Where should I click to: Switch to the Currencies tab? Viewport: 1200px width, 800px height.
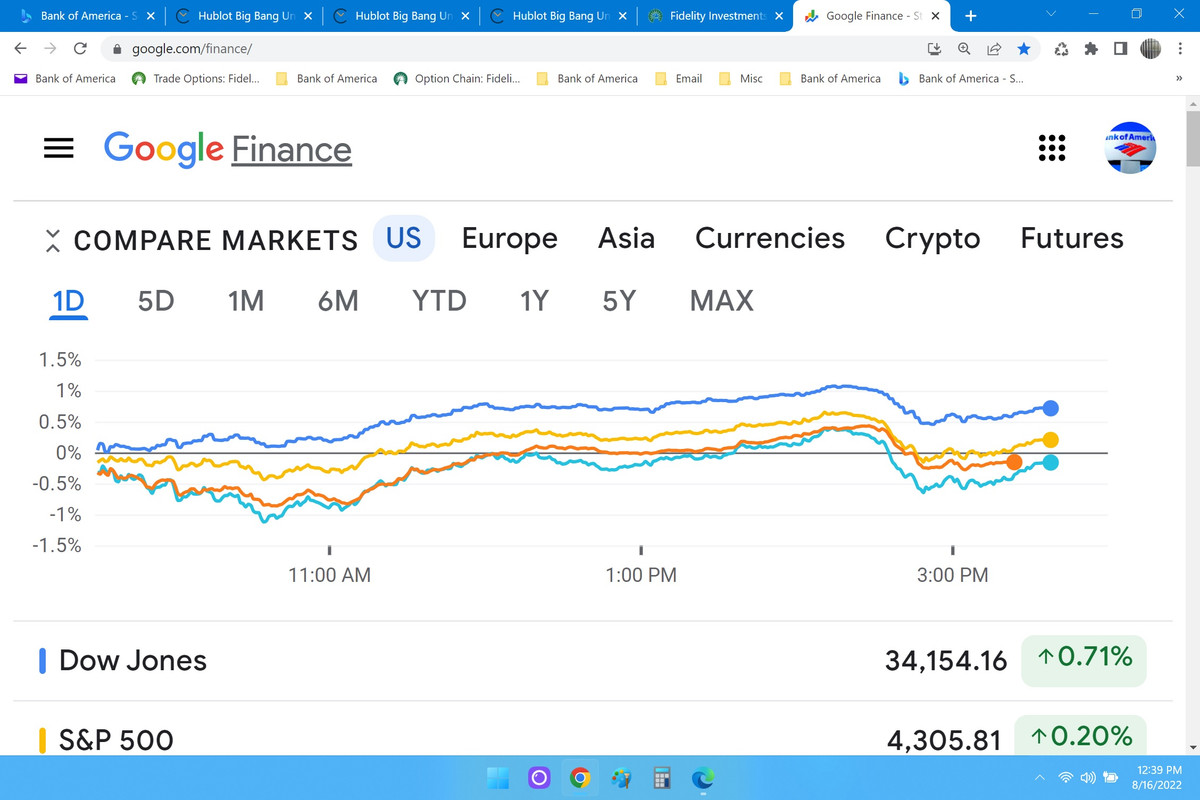[770, 238]
